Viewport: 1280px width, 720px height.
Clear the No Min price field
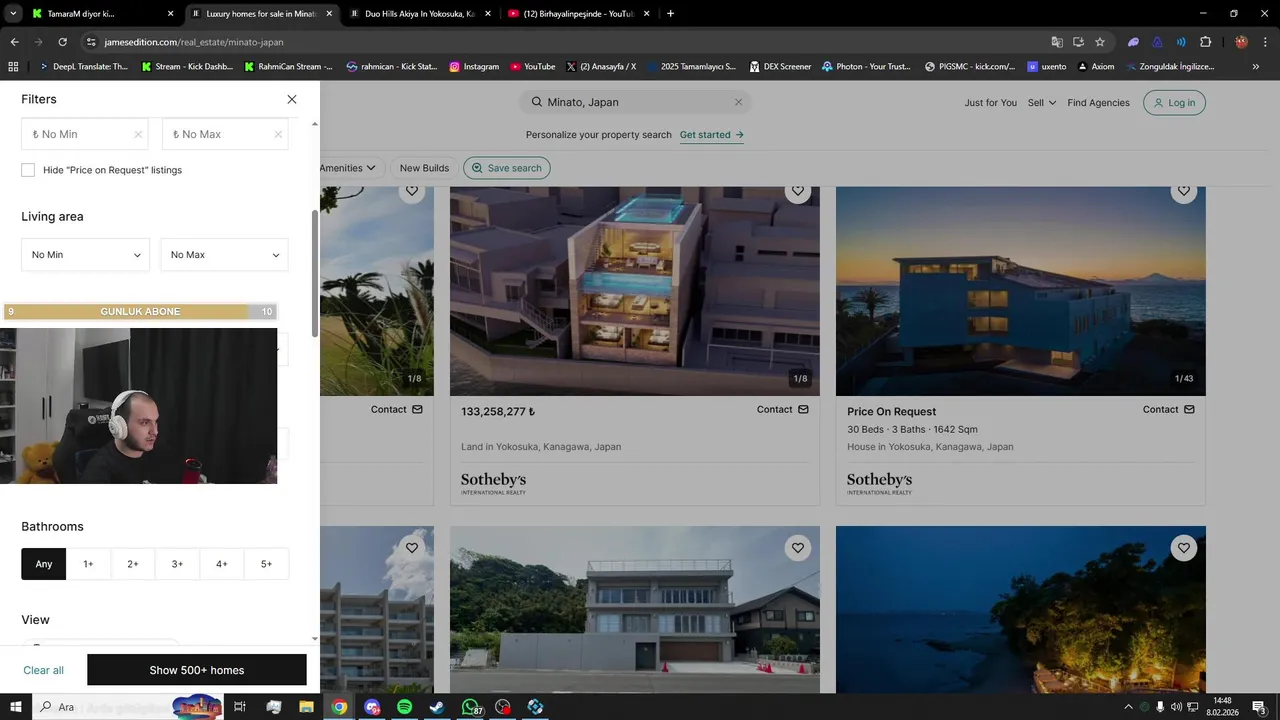pyautogui.click(x=138, y=134)
